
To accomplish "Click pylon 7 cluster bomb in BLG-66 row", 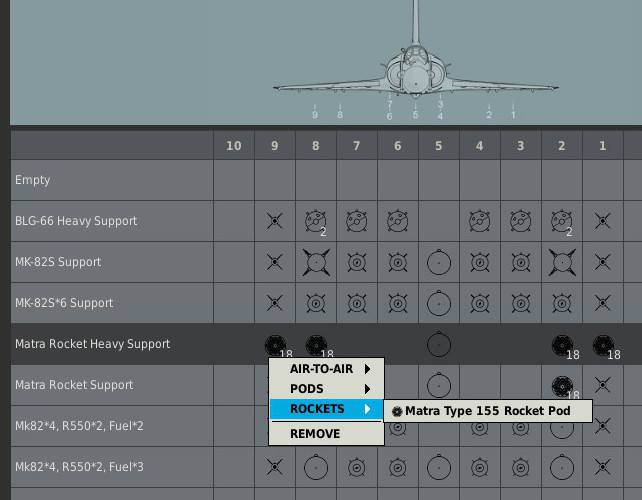I will (x=357, y=221).
